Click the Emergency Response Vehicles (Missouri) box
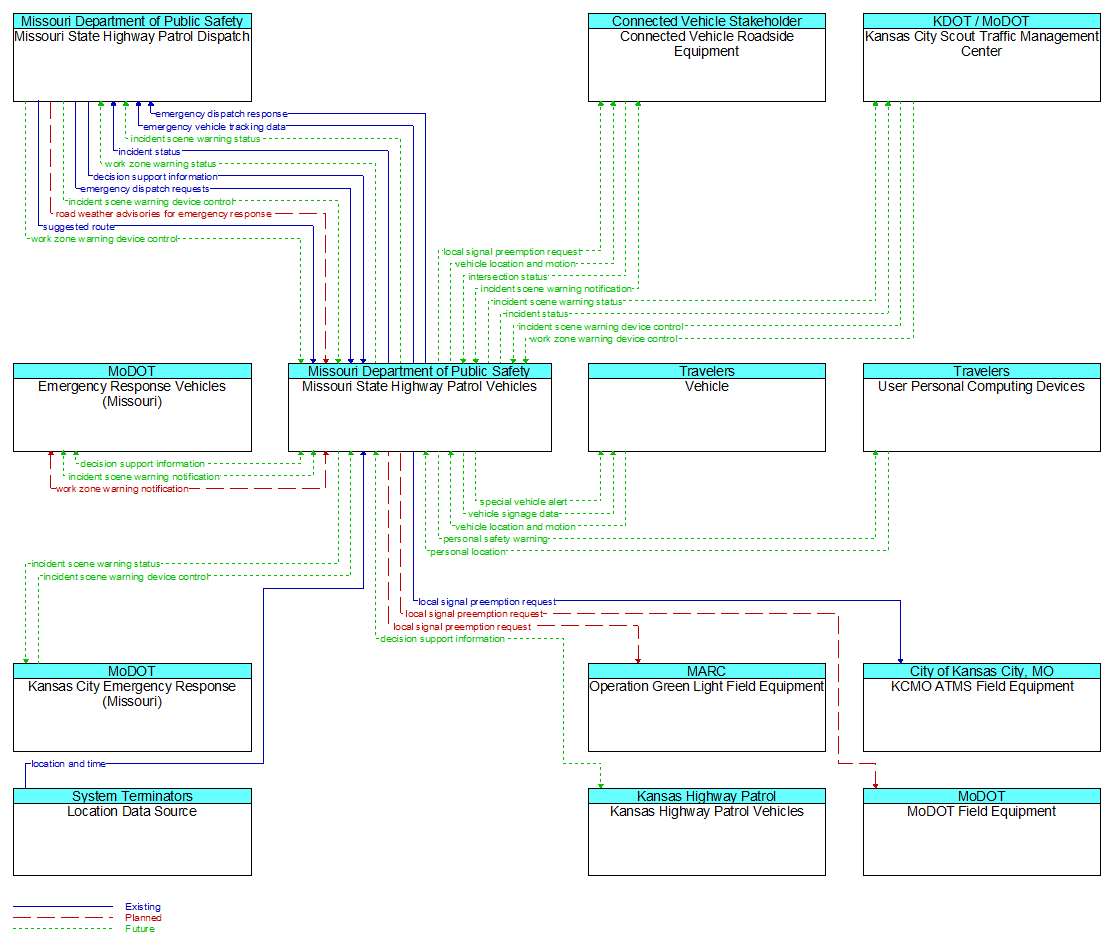The width and height of the screenshot is (1110, 946). point(132,407)
